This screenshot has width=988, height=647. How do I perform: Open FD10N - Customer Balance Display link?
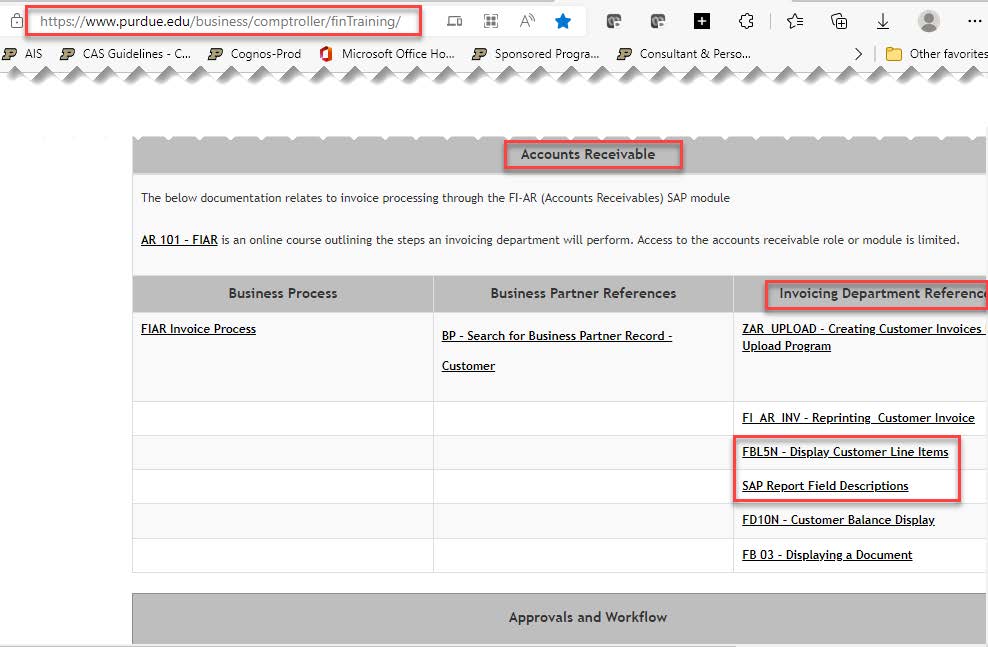coord(838,520)
